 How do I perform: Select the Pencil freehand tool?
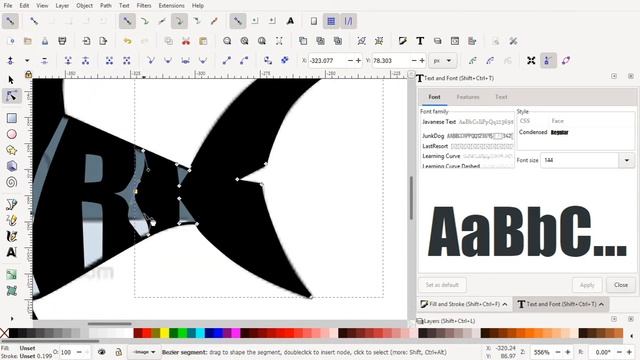pos(11,220)
